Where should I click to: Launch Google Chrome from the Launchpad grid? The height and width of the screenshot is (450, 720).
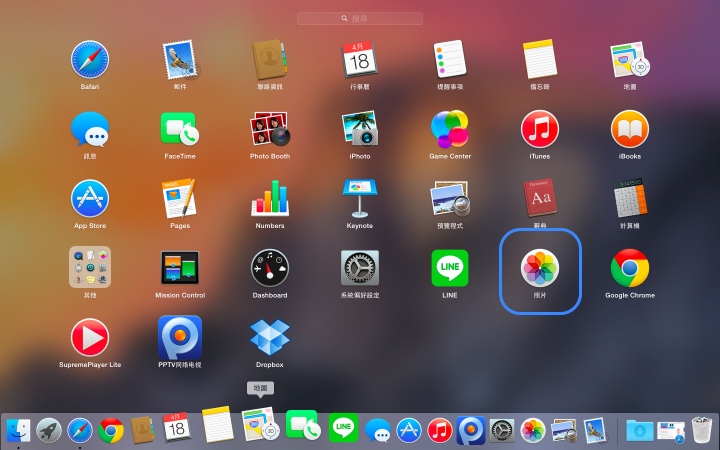[630, 268]
